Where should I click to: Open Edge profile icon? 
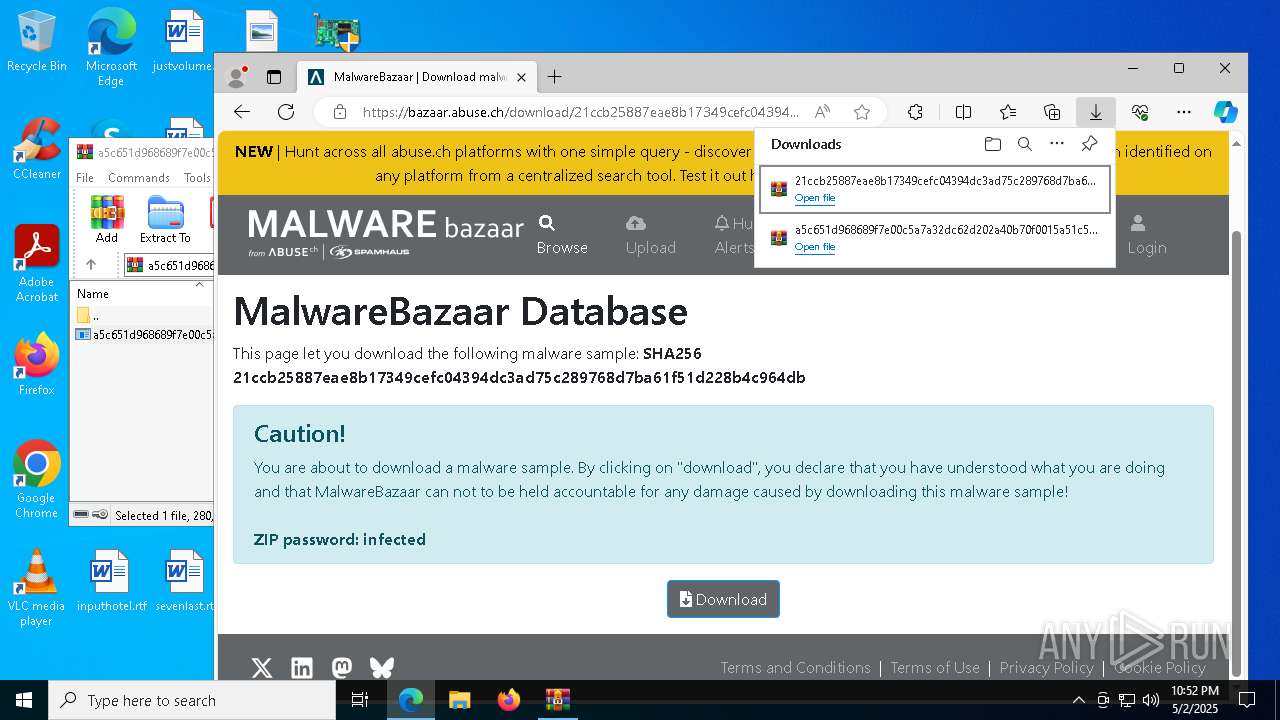coord(237,77)
